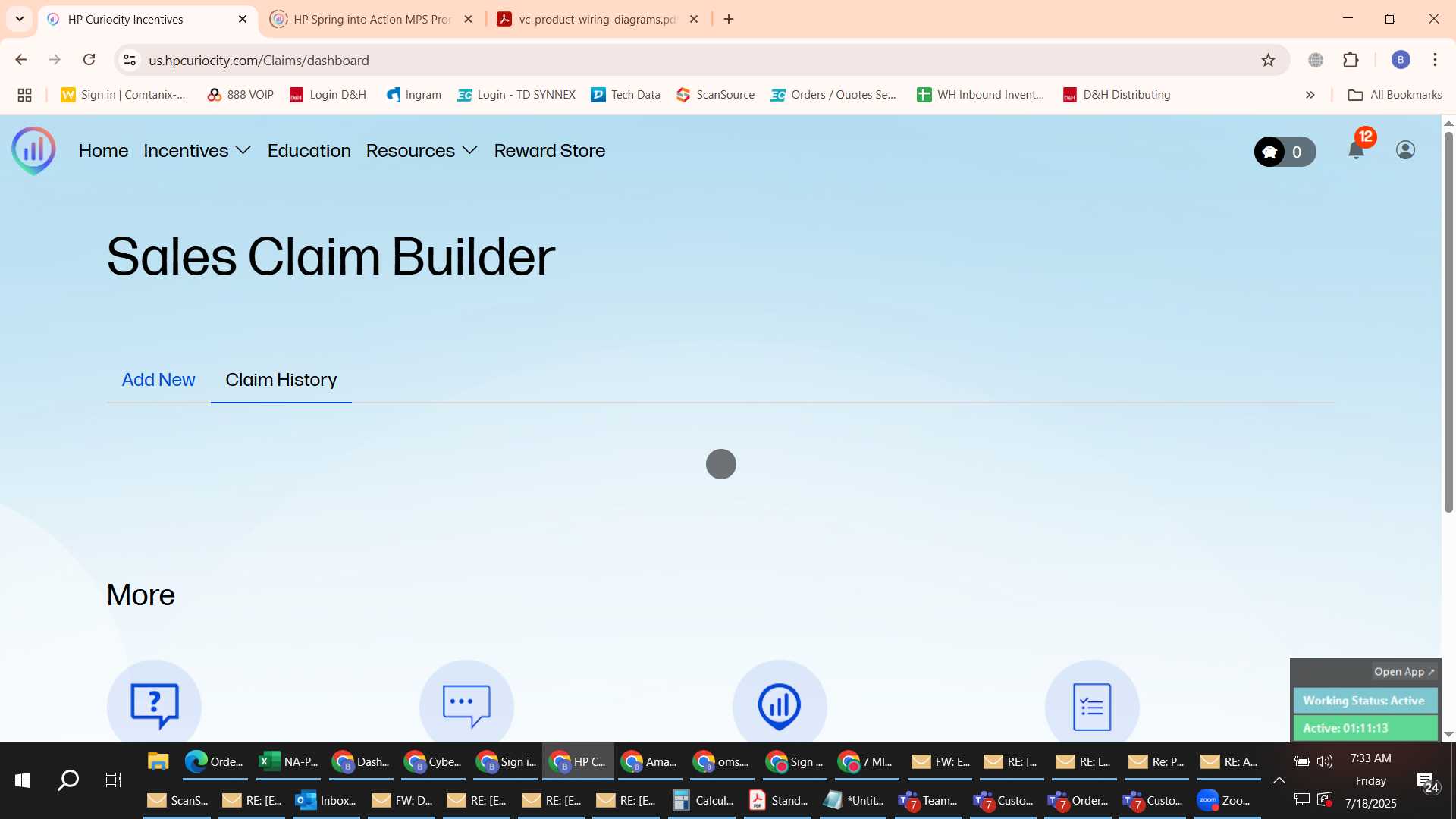Open the bookmarks apps grid icon
The width and height of the screenshot is (1456, 819).
(24, 95)
